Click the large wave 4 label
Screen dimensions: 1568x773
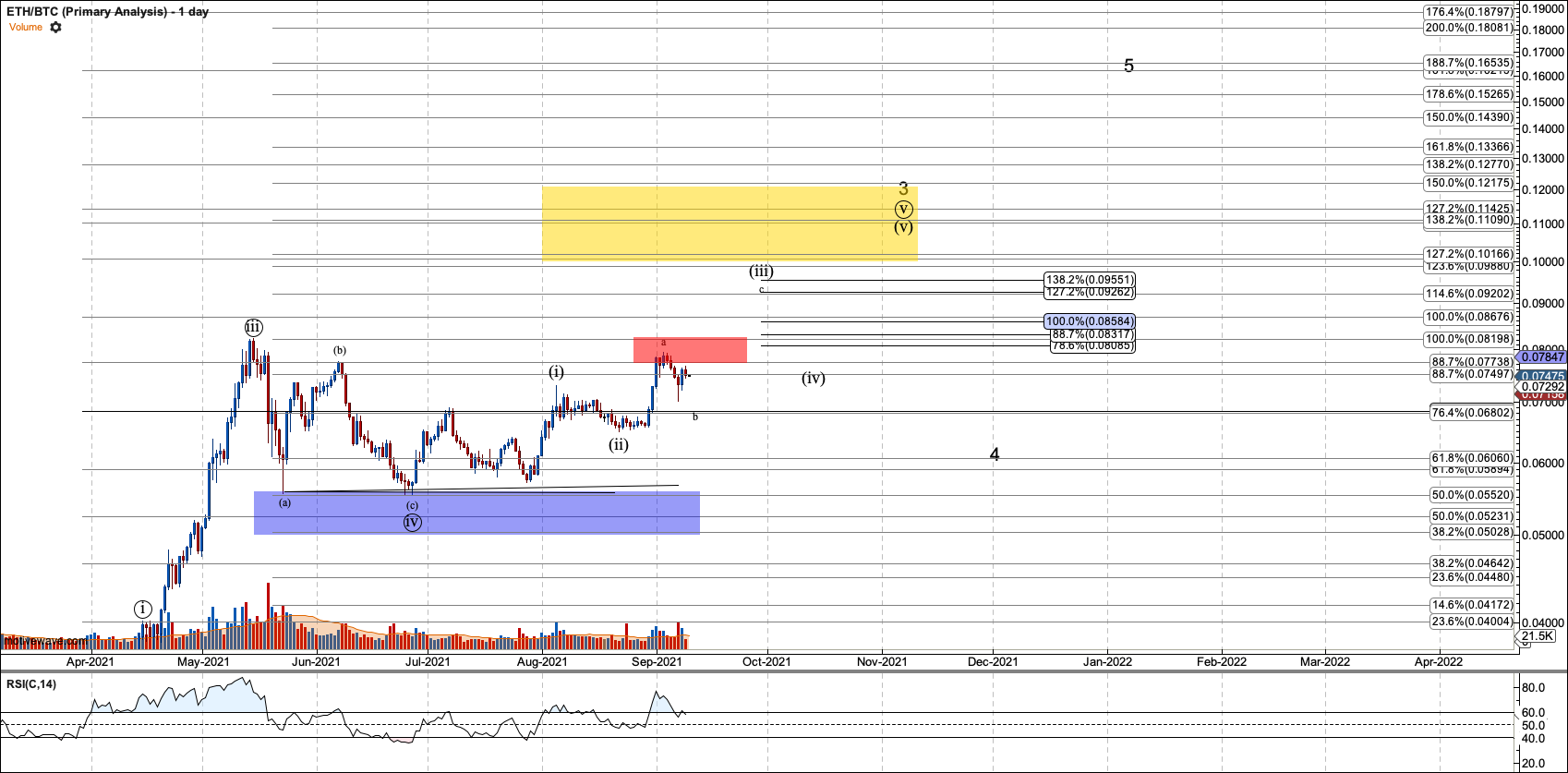click(x=995, y=453)
